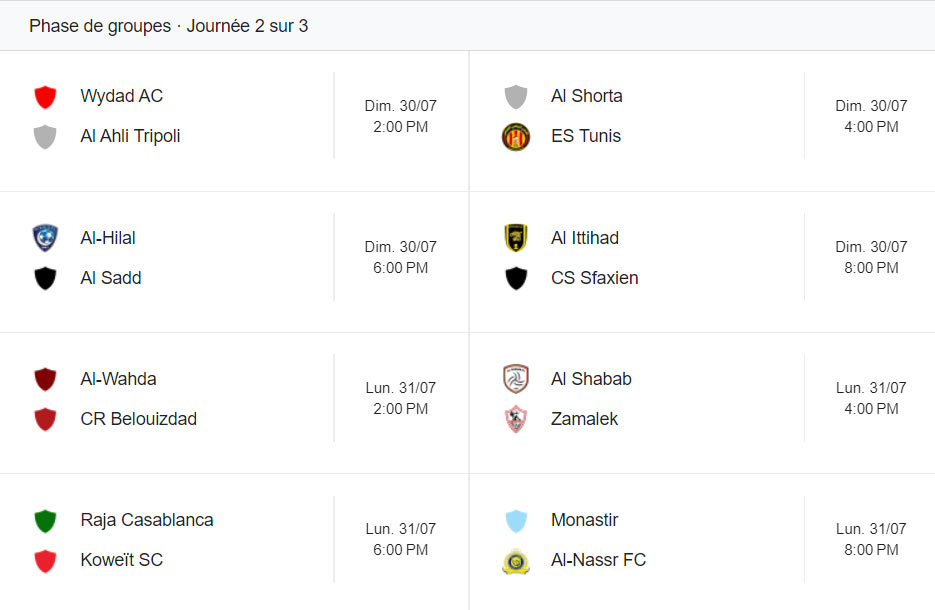Screen dimensions: 935x610
Task: Click the Al-Hilal blue club logo
Action: pos(45,238)
